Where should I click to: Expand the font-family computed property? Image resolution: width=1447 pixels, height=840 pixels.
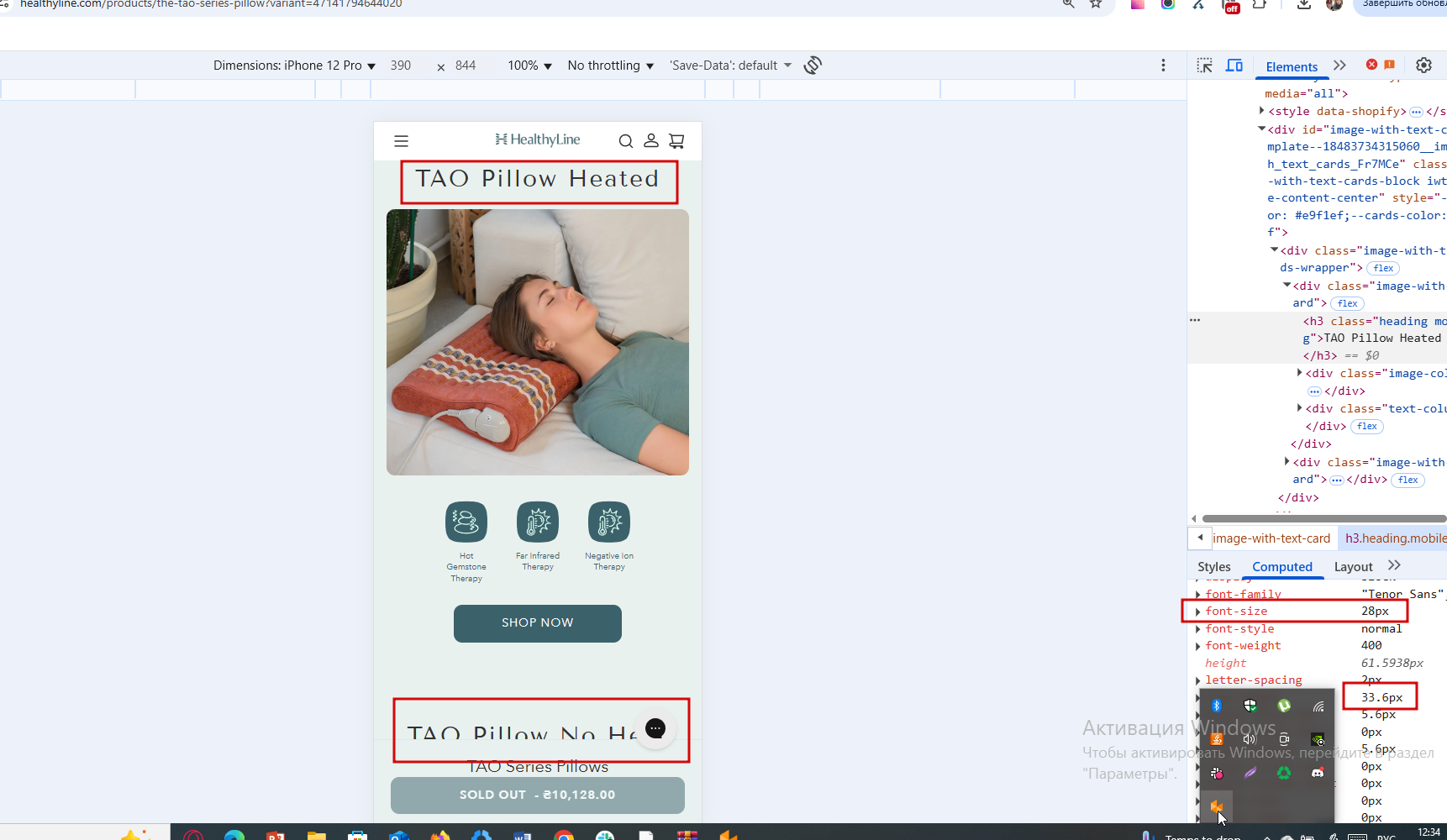point(1198,595)
